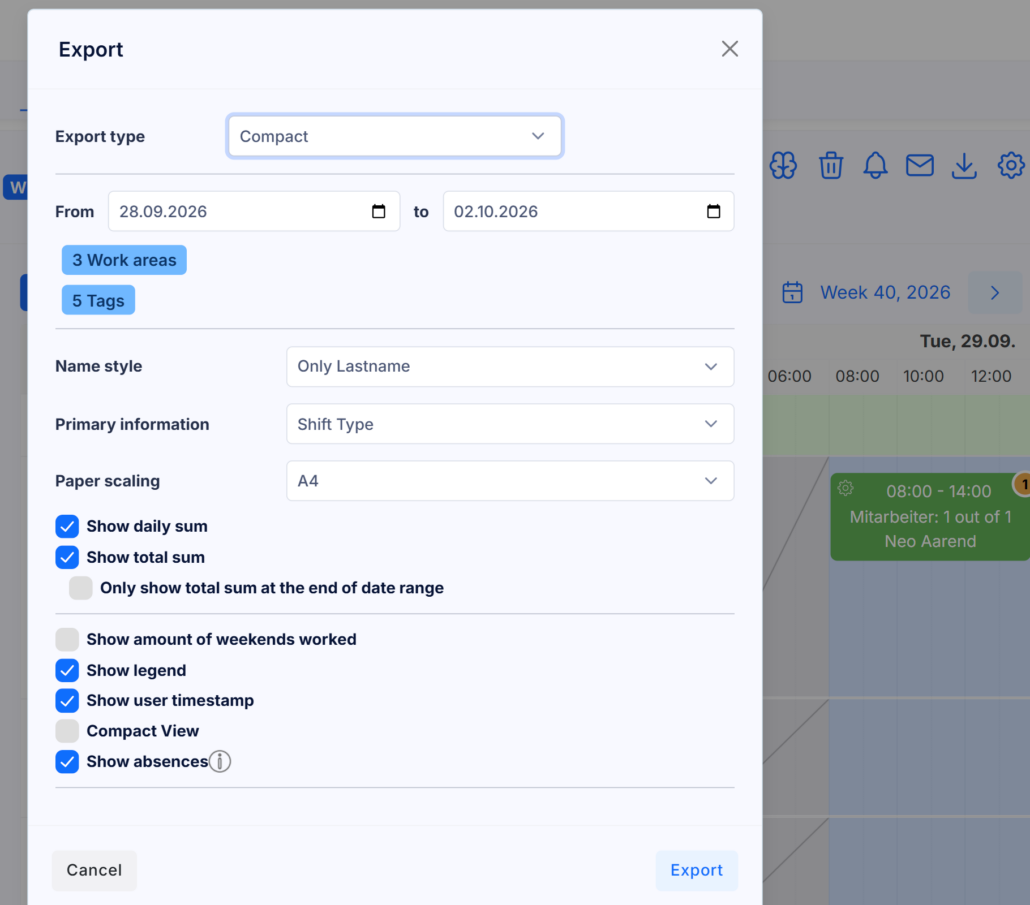Open calendar picker in From date field
Screen dimensions: 1030x905
378,211
